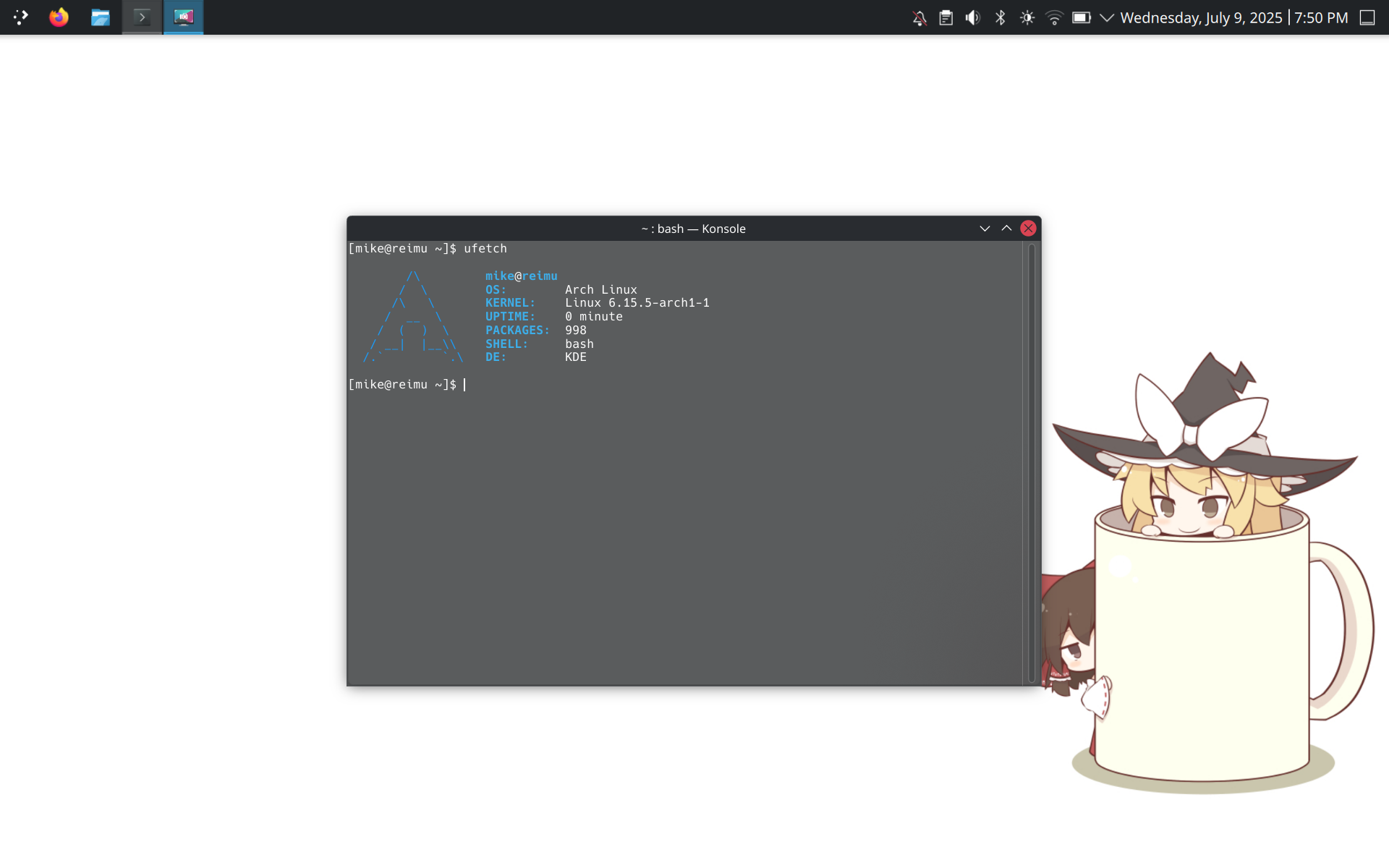Open the calendar from the date and time
The image size is (1389, 868).
(x=1234, y=18)
